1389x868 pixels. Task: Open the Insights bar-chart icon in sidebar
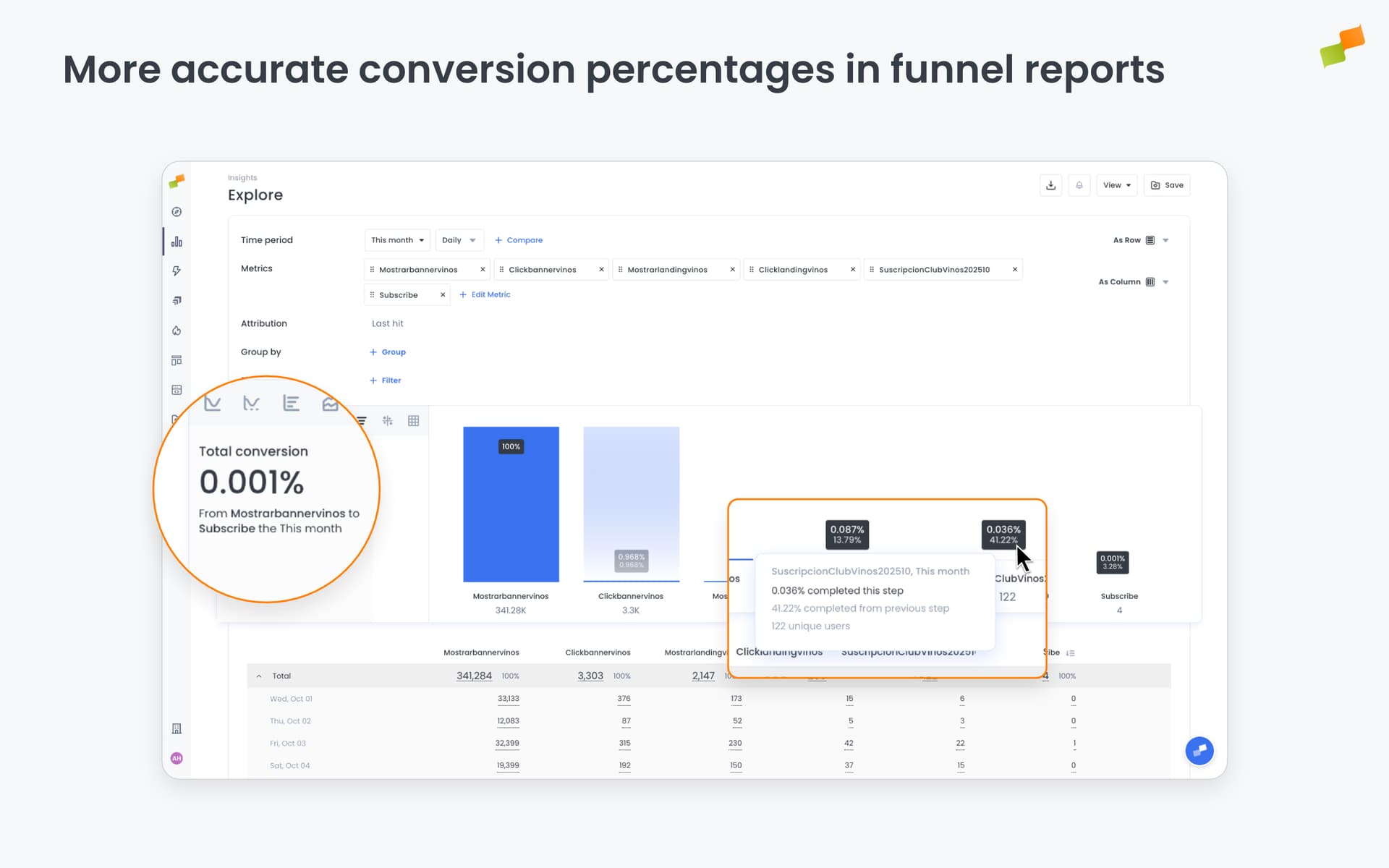click(177, 242)
